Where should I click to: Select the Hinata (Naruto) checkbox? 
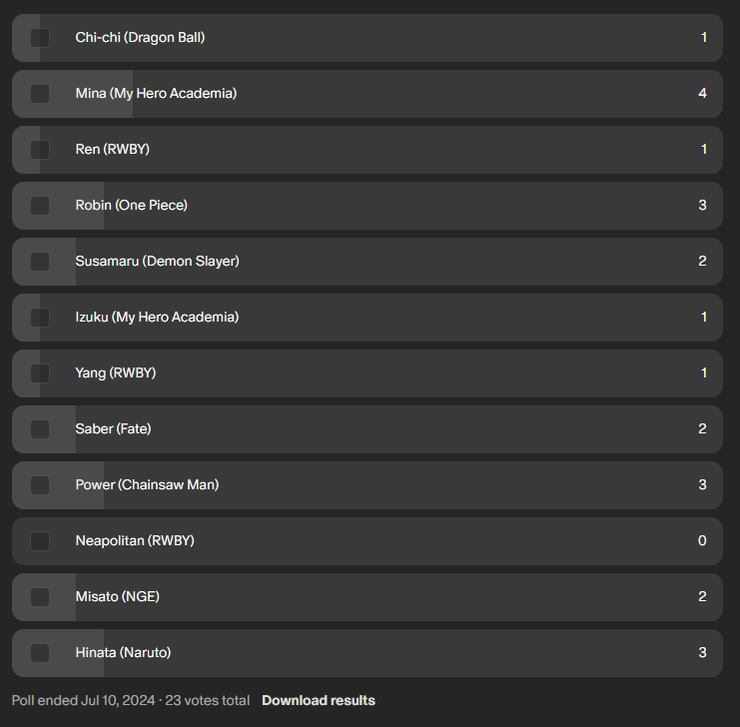pyautogui.click(x=40, y=654)
